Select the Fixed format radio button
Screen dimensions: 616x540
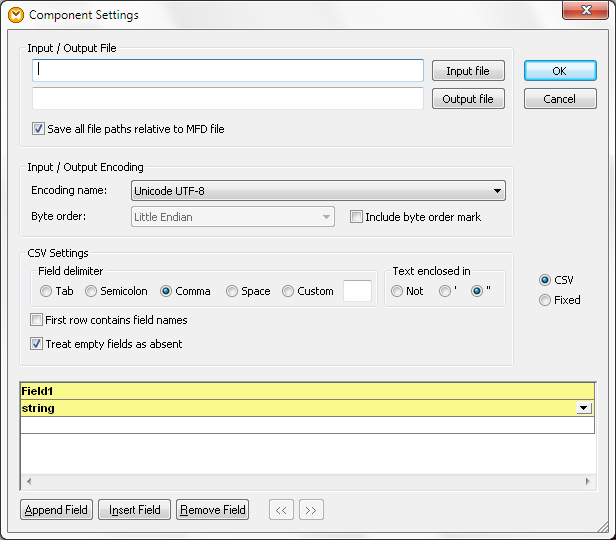pos(545,300)
